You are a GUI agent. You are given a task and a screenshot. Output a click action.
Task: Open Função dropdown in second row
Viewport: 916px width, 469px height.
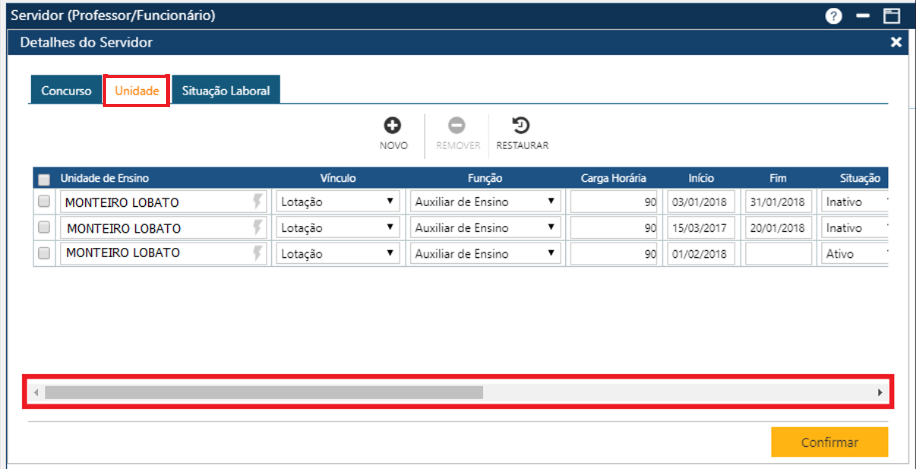(484, 227)
